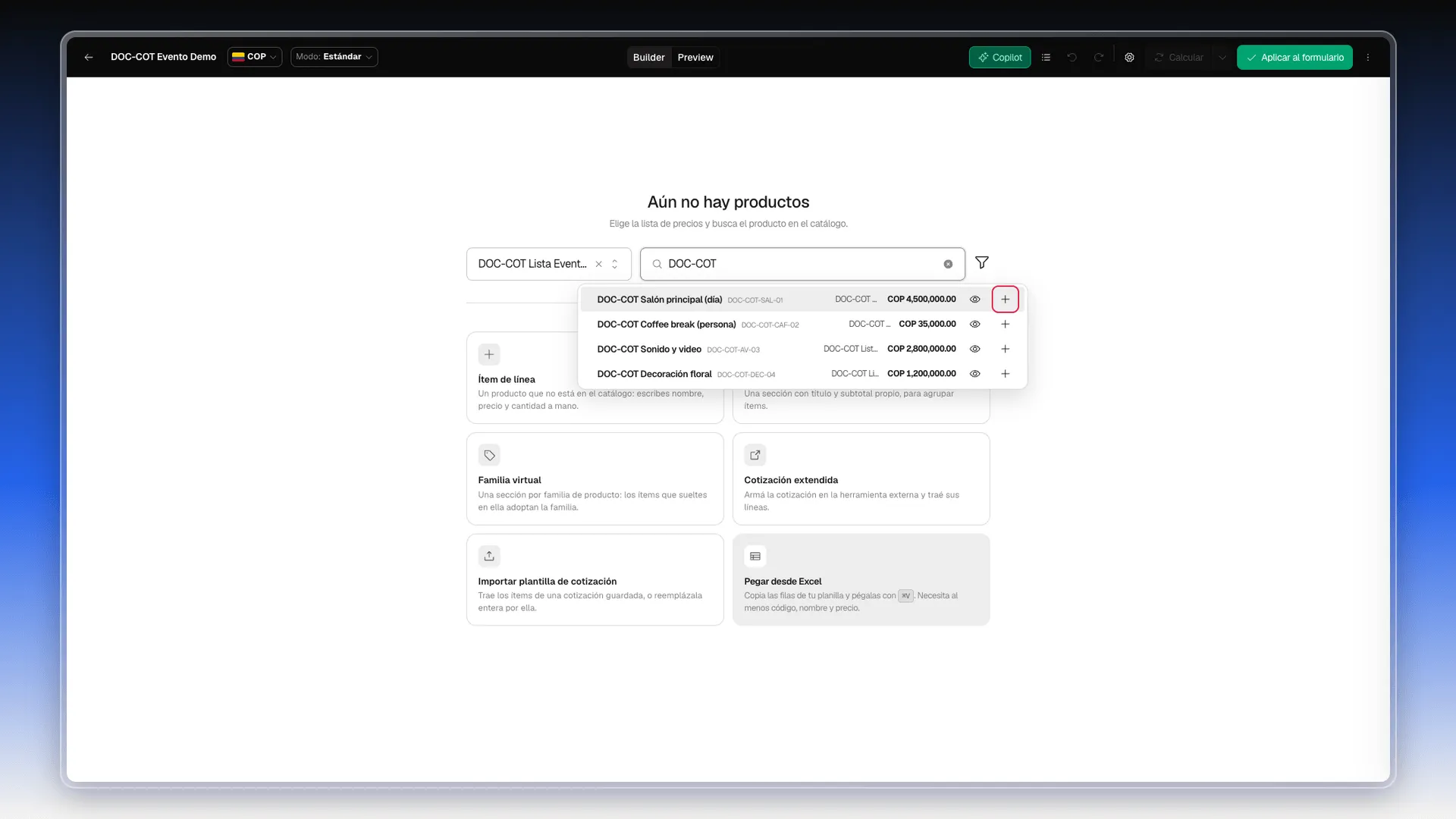This screenshot has height=819, width=1456.
Task: Undo the last action
Action: [1072, 58]
